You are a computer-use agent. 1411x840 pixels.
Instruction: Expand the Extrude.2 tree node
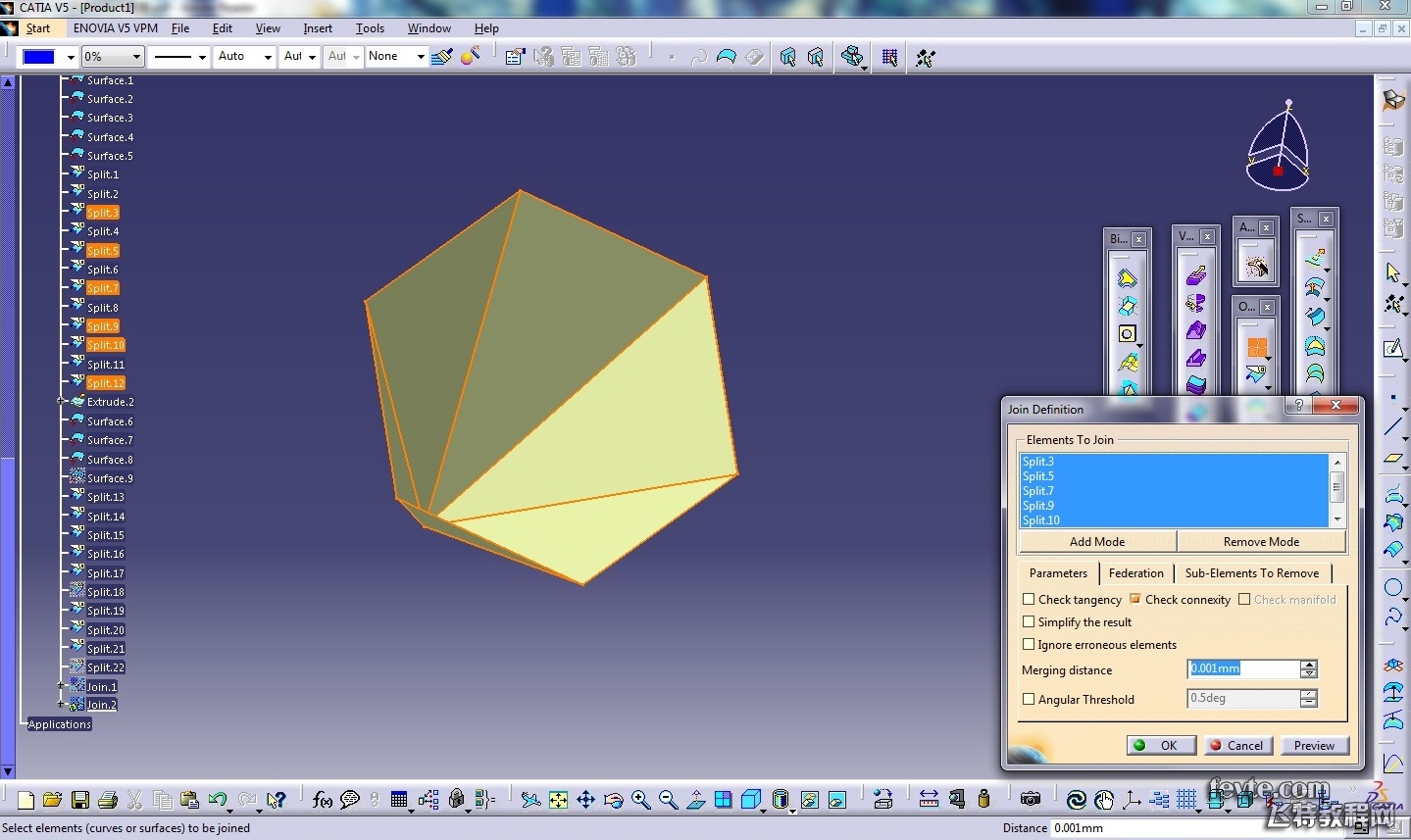61,401
